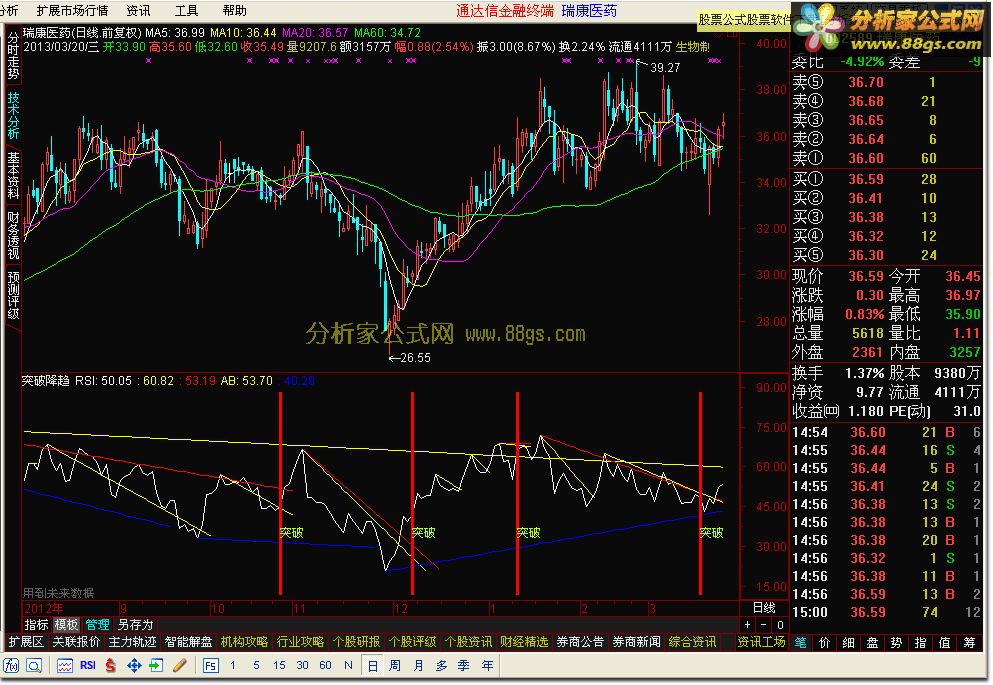Image resolution: width=993 pixels, height=685 pixels.
Task: Click the blue four-arrow move icon
Action: click(x=134, y=665)
